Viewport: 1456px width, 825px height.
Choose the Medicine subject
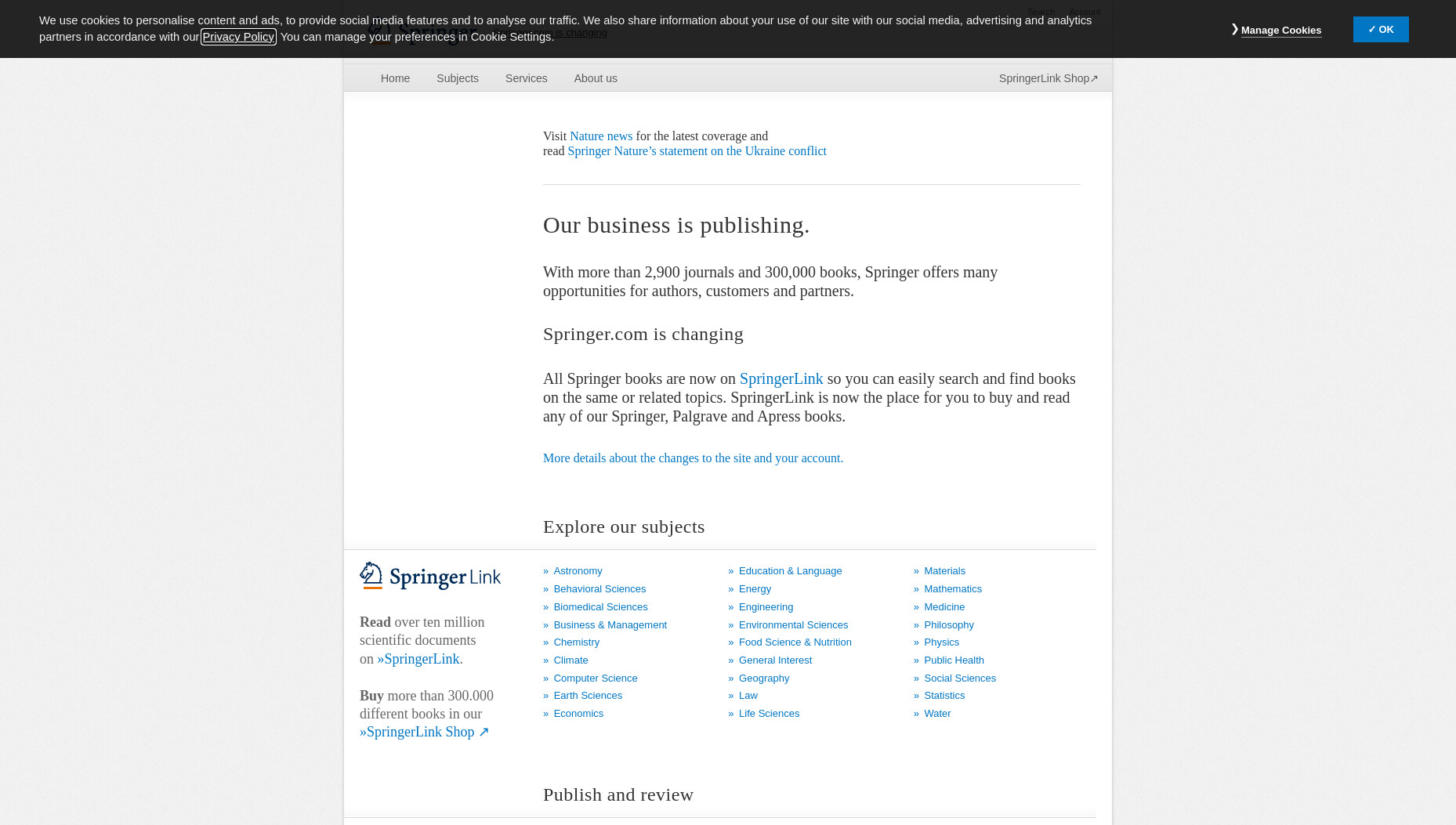944,607
